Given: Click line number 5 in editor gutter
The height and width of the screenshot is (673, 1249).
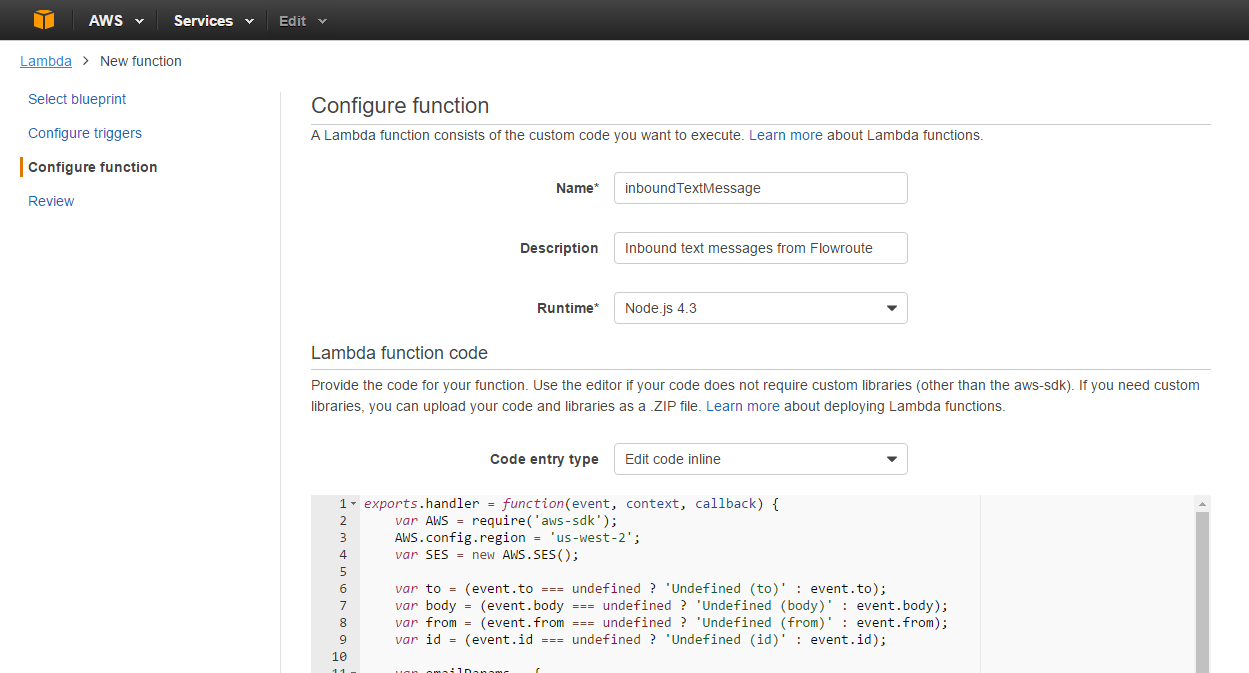Looking at the screenshot, I should click(x=342, y=571).
